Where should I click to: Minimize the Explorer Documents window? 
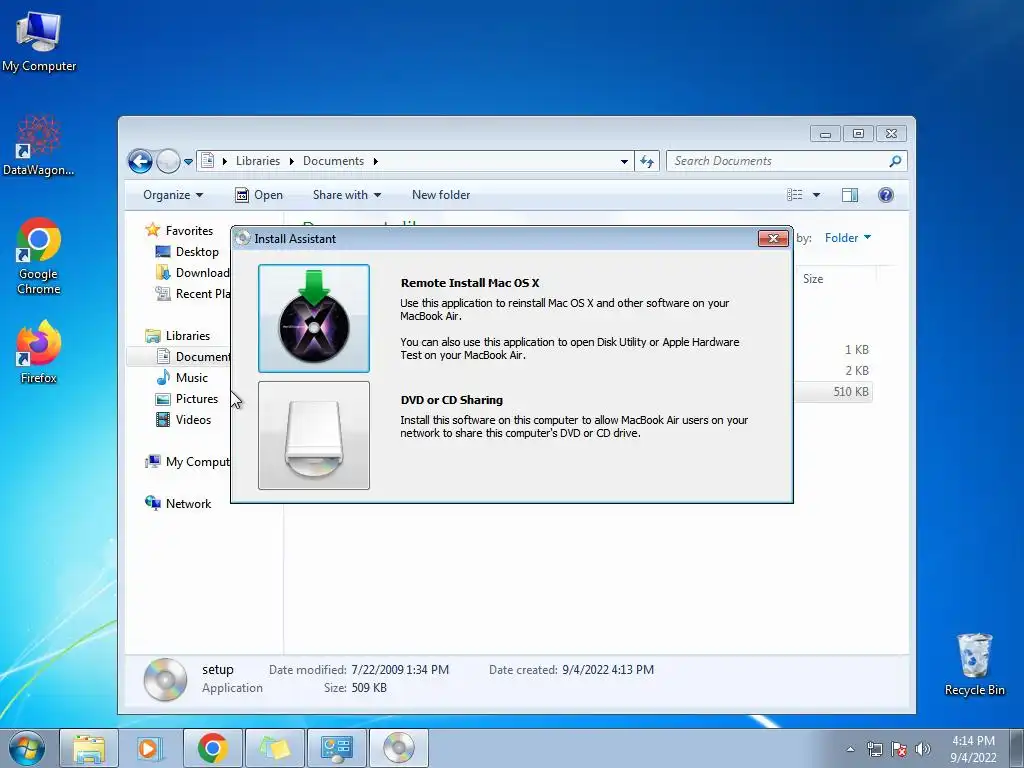(825, 134)
